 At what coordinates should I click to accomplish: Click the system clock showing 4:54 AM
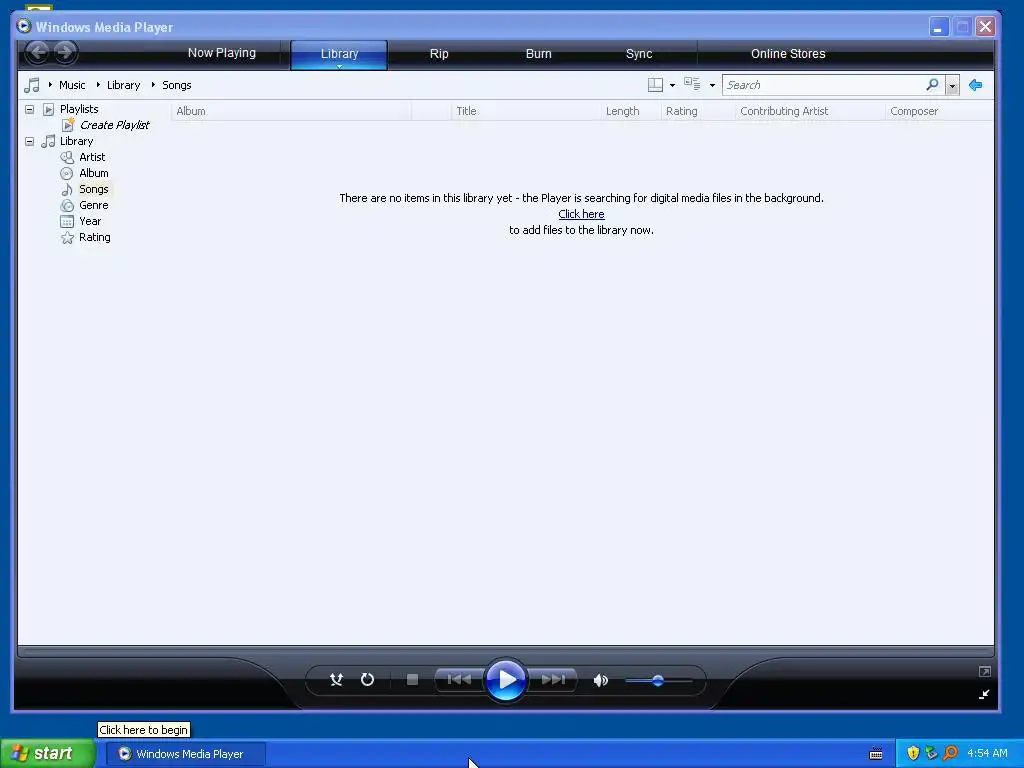(x=987, y=754)
